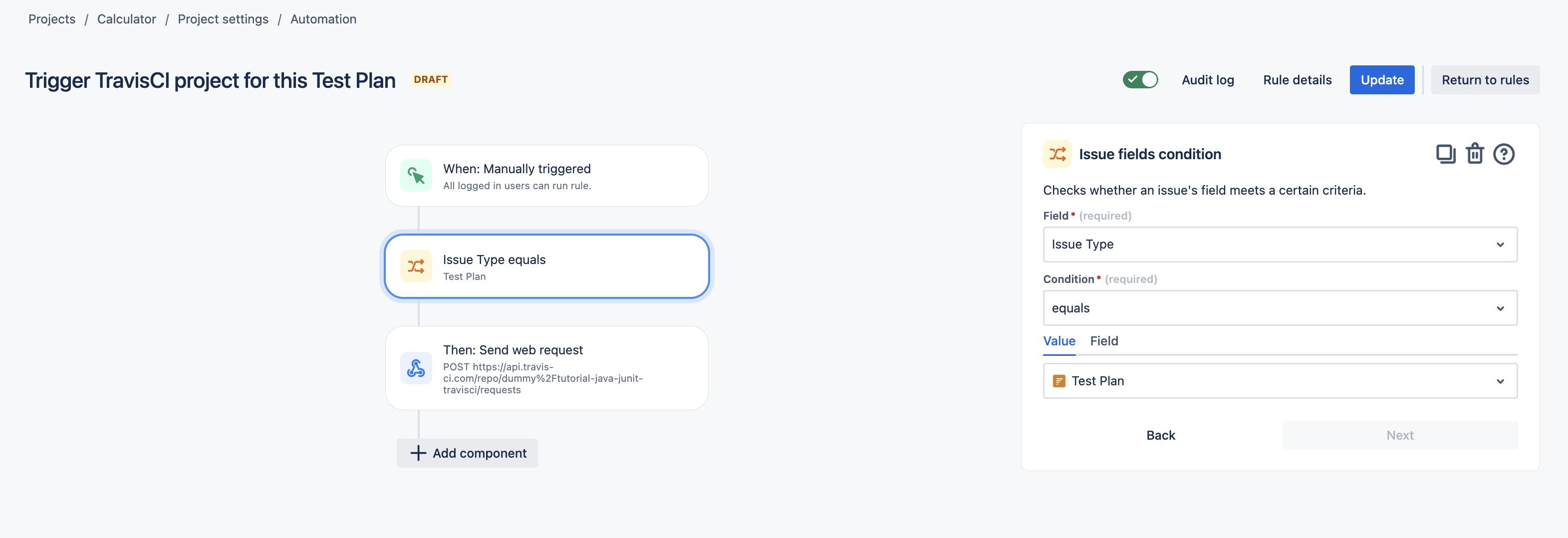Screen dimensions: 1568x538
Task: Expand the Issue Type field dropdown
Action: 1280,245
